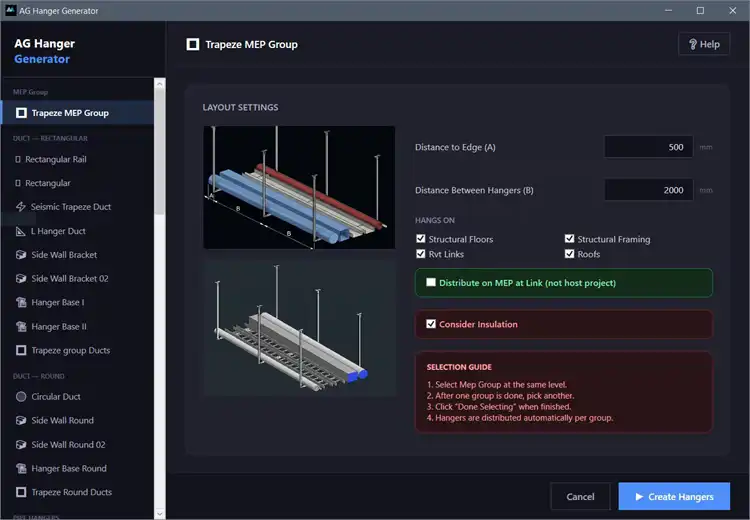Click the DUCT — RECTANGULAR section label
Viewport: 750px width, 520px height.
click(x=50, y=138)
